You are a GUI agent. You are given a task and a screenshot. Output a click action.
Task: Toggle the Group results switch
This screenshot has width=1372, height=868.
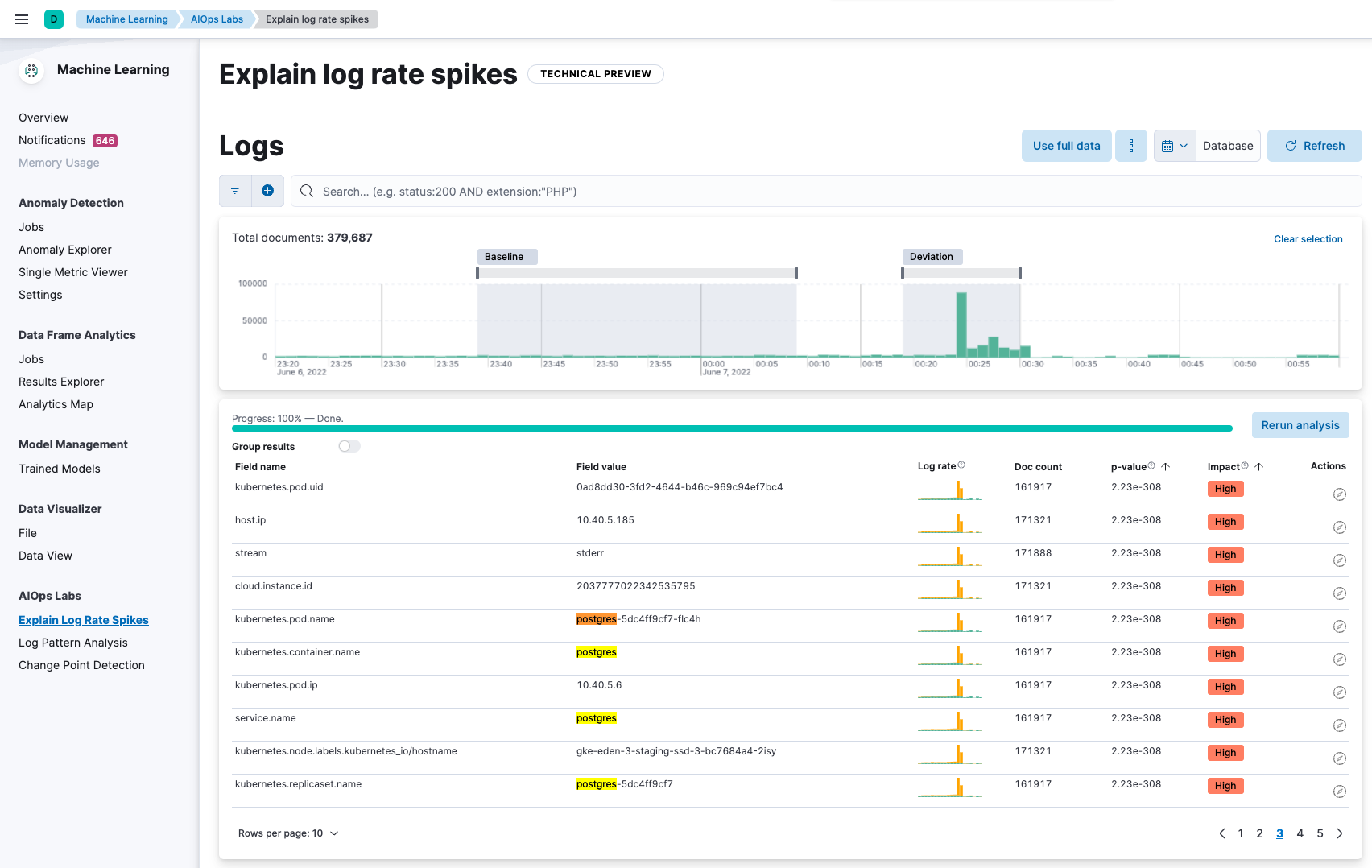(x=349, y=446)
